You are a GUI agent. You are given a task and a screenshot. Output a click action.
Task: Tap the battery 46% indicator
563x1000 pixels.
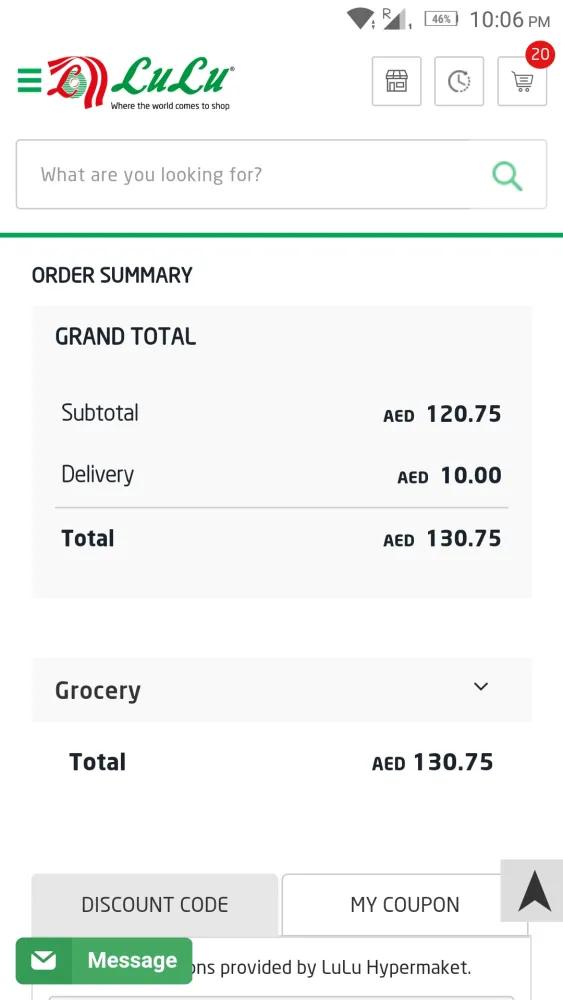[441, 19]
